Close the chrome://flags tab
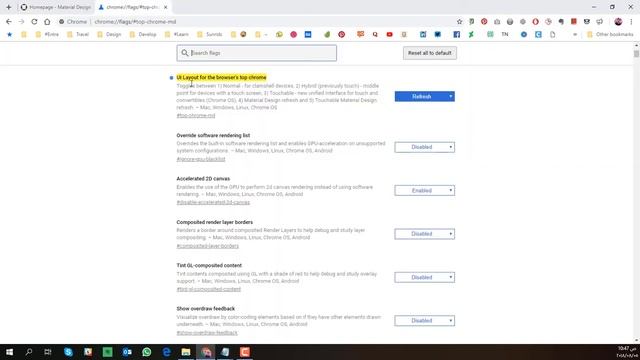 (x=165, y=7)
